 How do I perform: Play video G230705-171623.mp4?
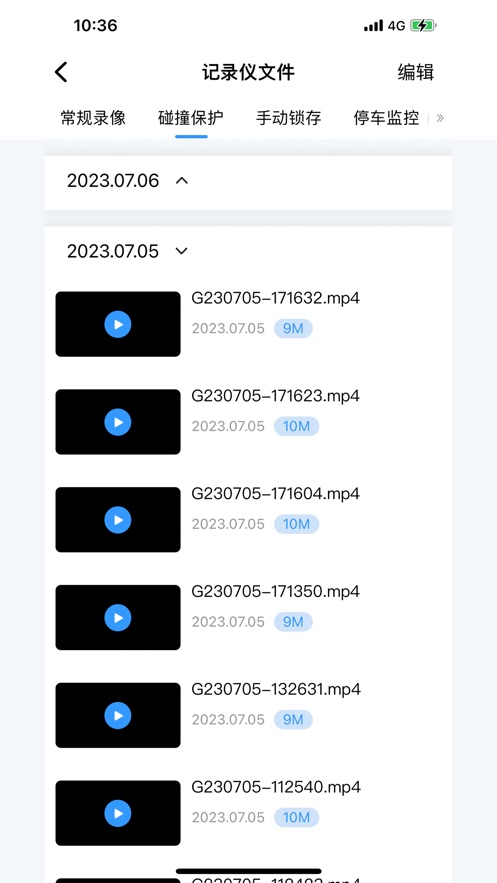click(118, 422)
